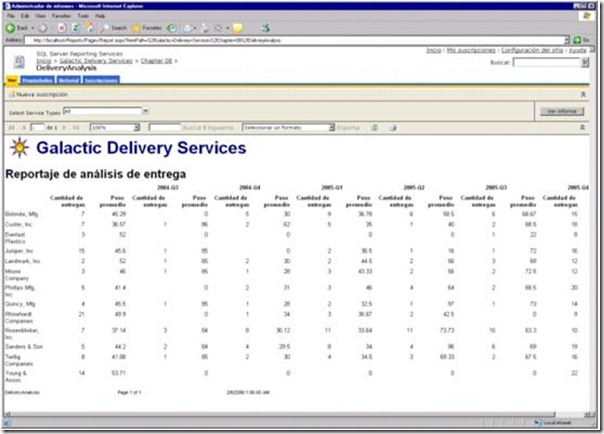The width and height of the screenshot is (604, 434).
Task: Open the Favorites star button
Action: [x=146, y=28]
